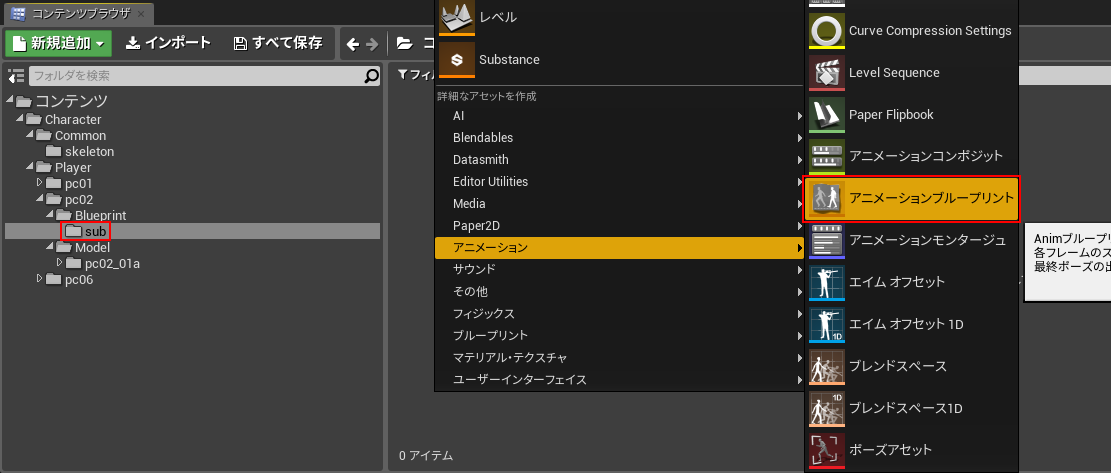The image size is (1111, 473).
Task: Collapse the pc02 folder
Action: coord(39,199)
